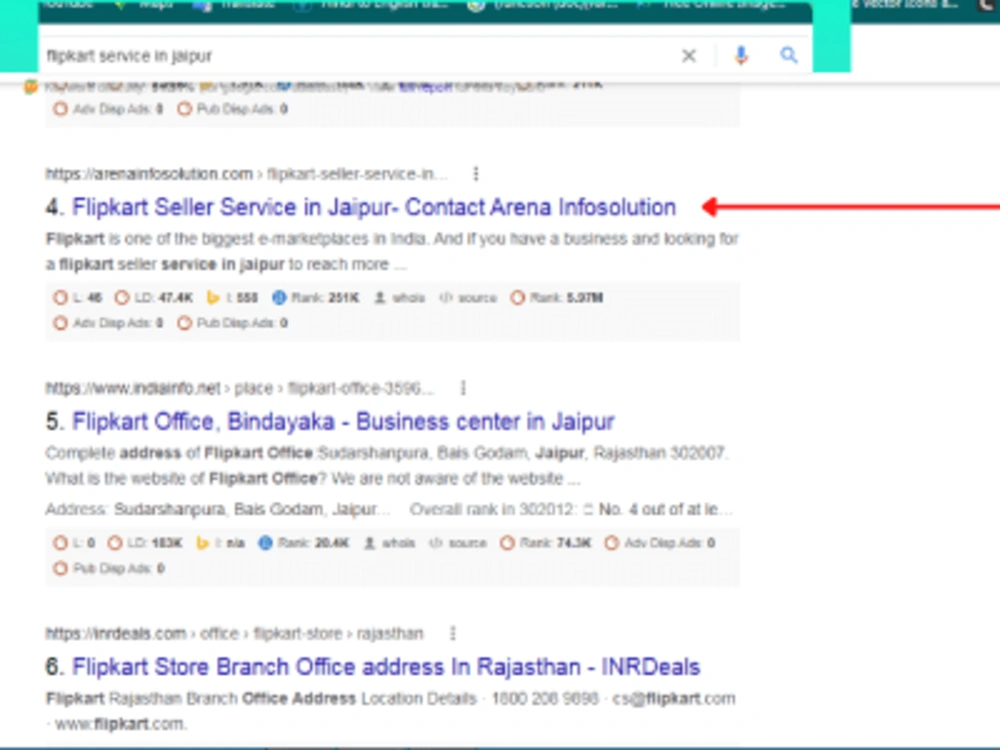1000x750 pixels.
Task: Click snippet text 'Complete address of Flipkart Office'
Action: (179, 453)
